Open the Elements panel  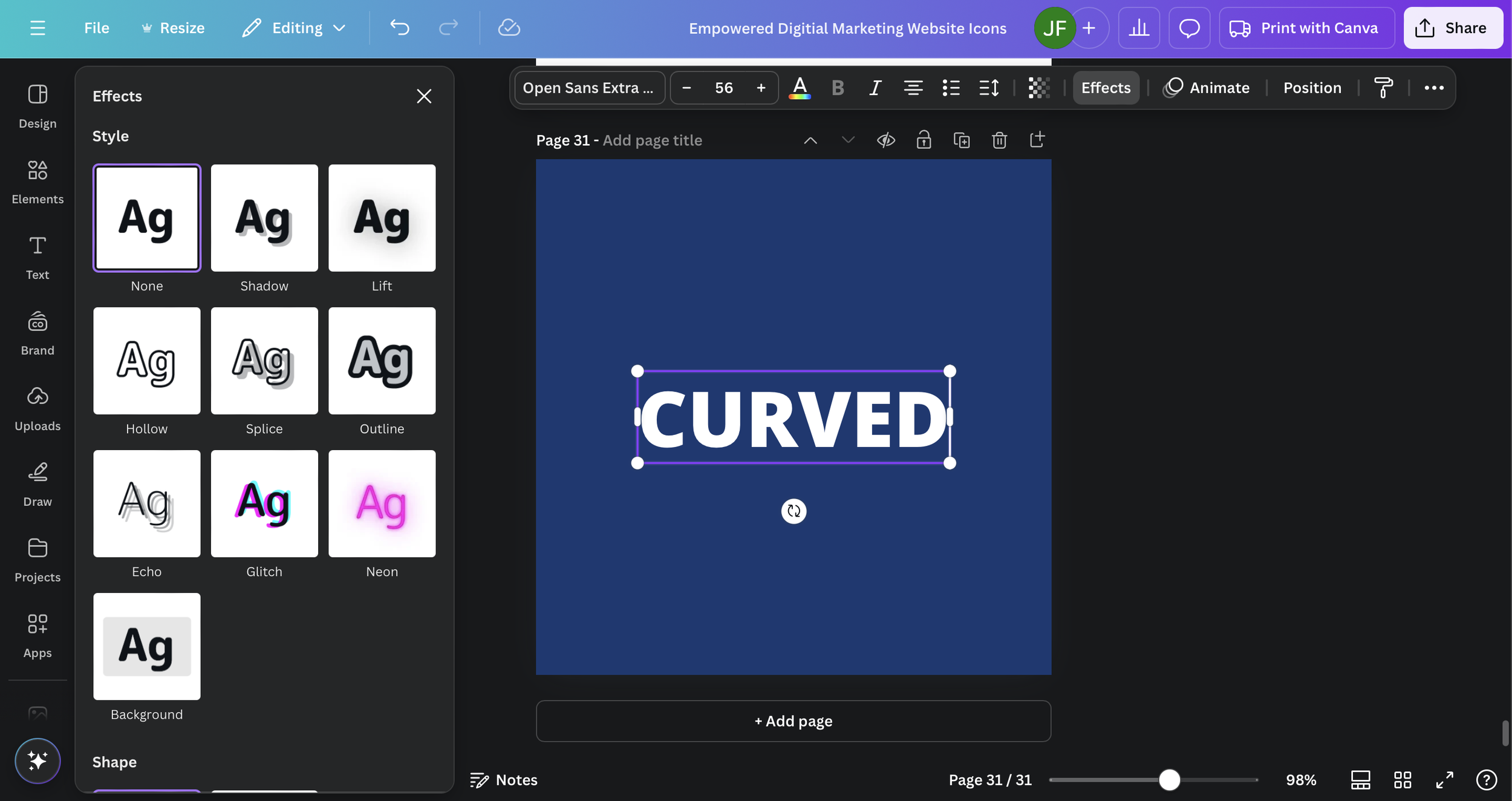point(37,181)
